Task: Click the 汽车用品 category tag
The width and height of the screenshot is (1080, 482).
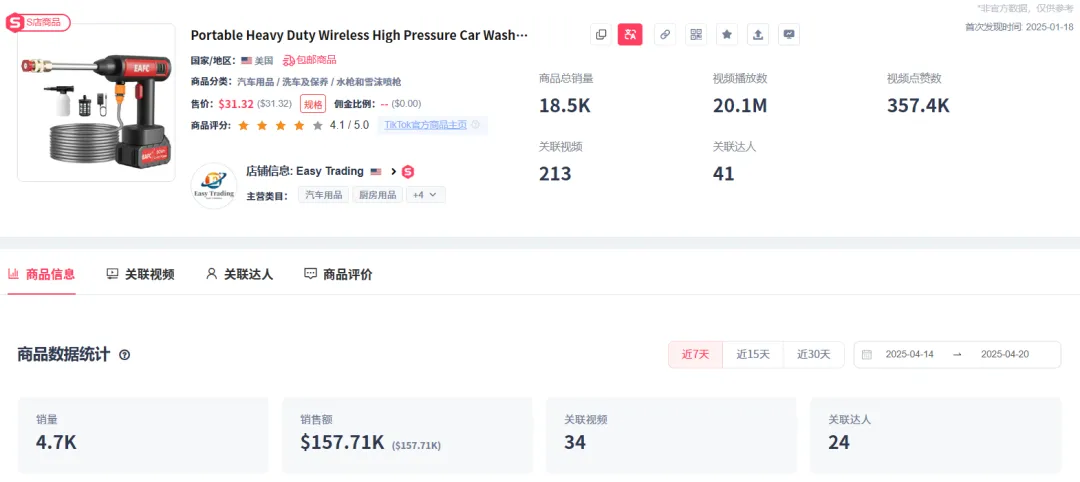Action: tap(324, 195)
